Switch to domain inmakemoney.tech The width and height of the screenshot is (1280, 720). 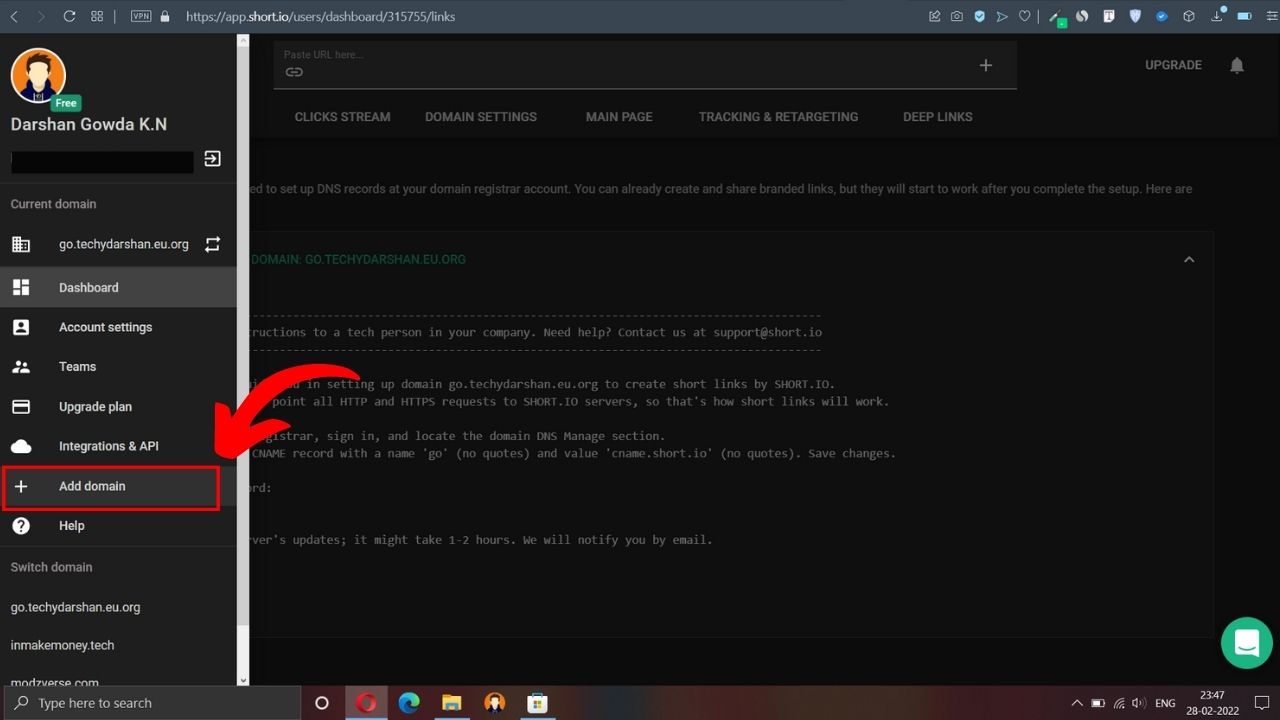tap(62, 645)
